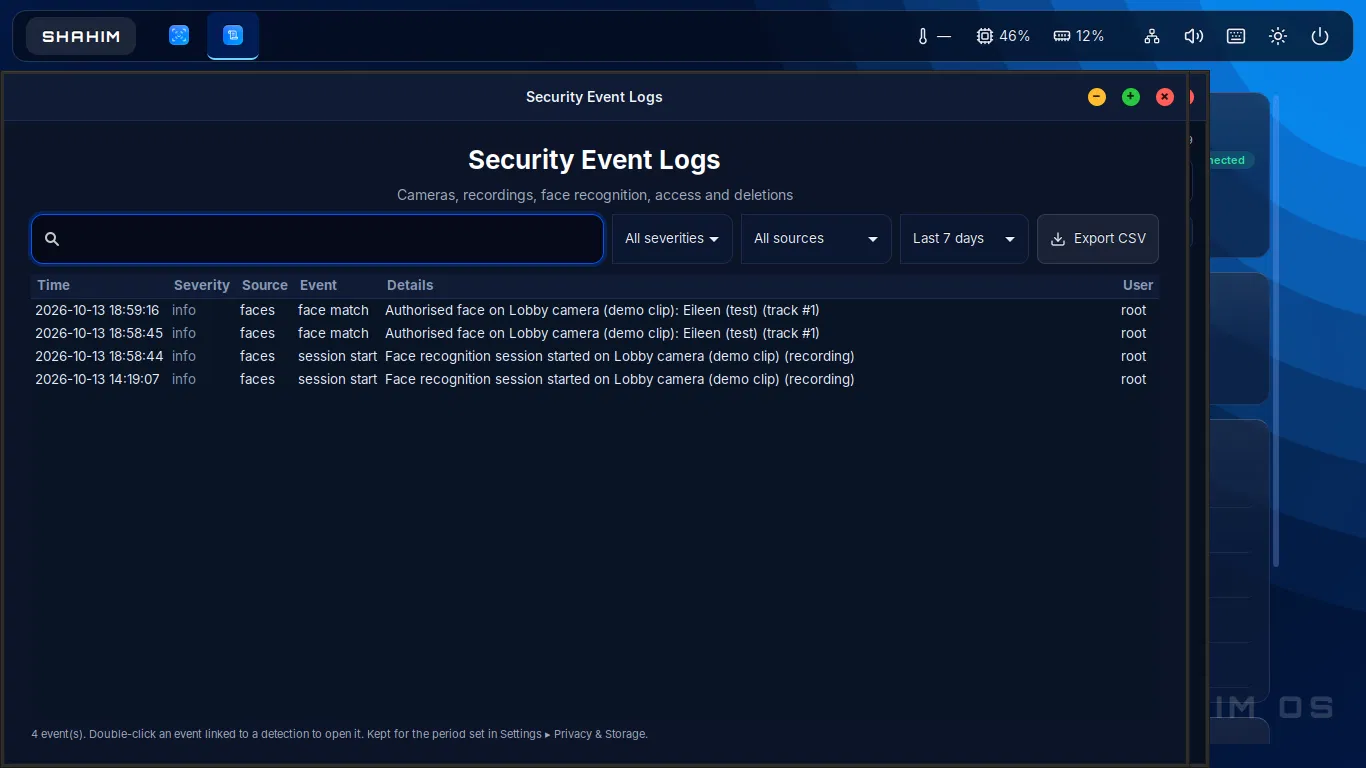The height and width of the screenshot is (768, 1366).
Task: Sort by the User column header
Action: click(1138, 285)
